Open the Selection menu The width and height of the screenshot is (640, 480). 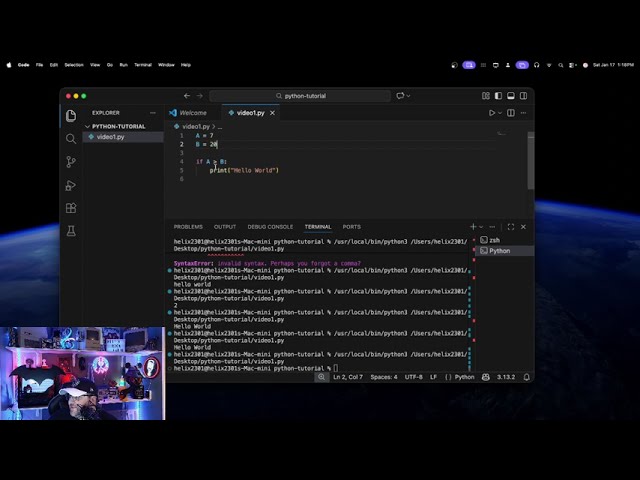[x=74, y=65]
